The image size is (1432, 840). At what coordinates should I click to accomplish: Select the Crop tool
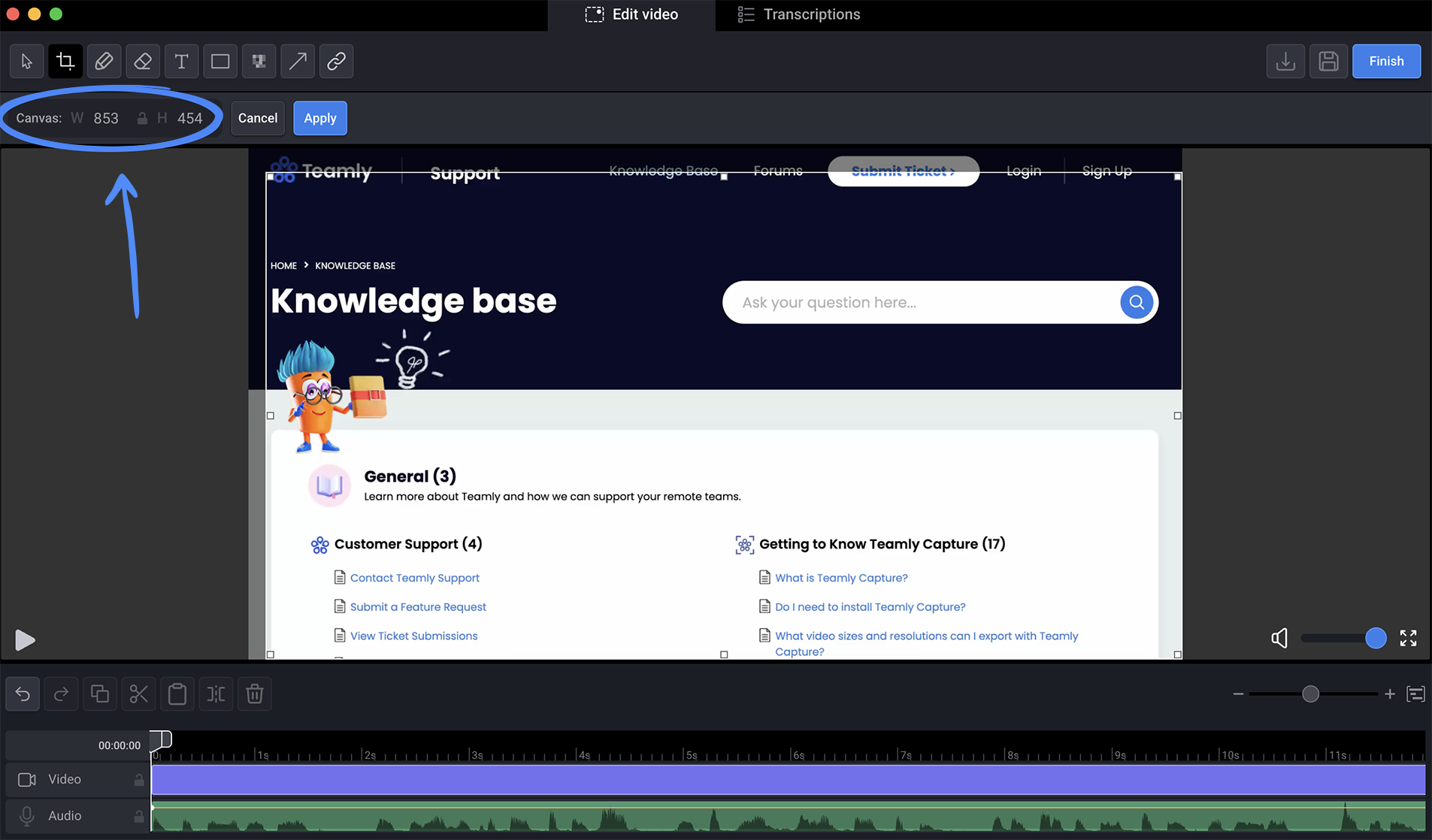[x=65, y=61]
